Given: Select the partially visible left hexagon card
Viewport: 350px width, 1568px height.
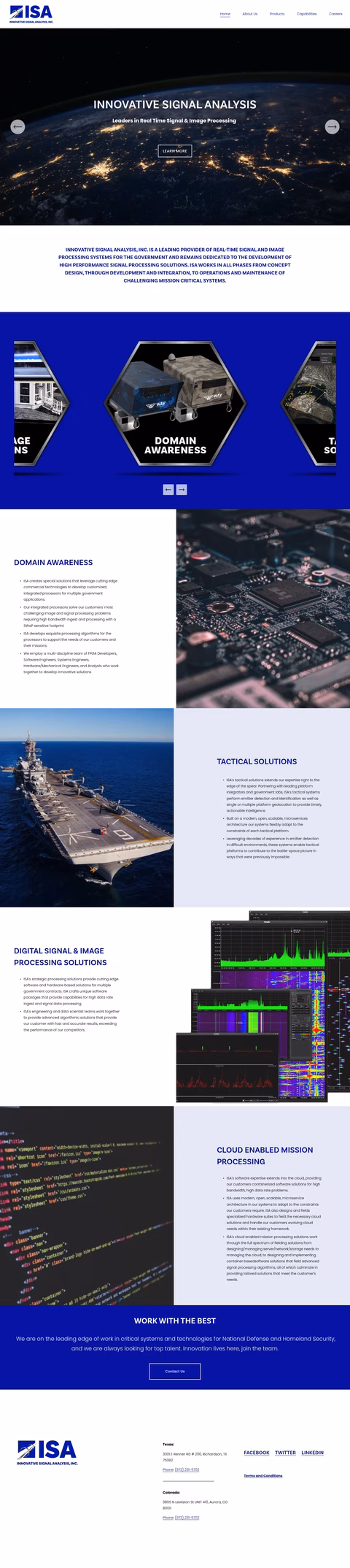Looking at the screenshot, I should click(42, 403).
